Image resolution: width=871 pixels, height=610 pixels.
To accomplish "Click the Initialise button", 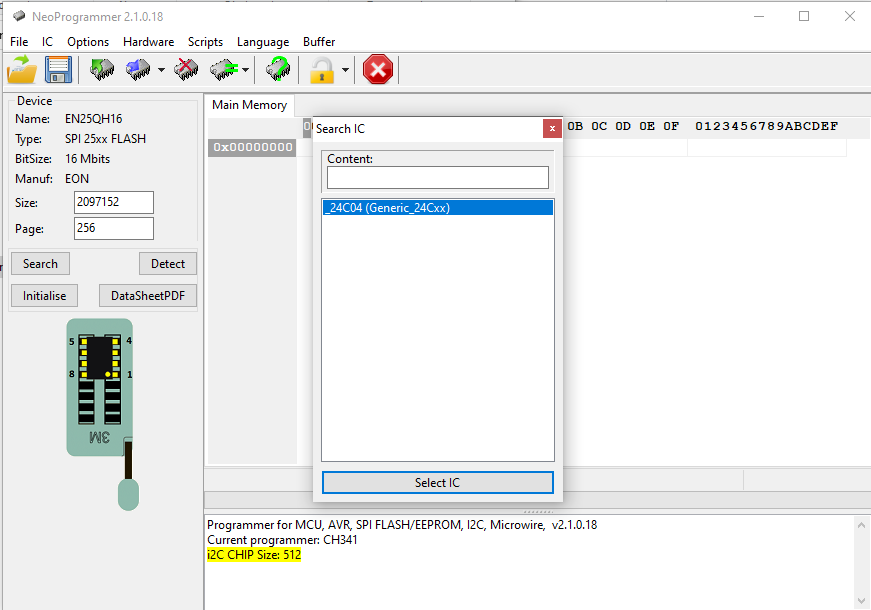I will (x=44, y=296).
